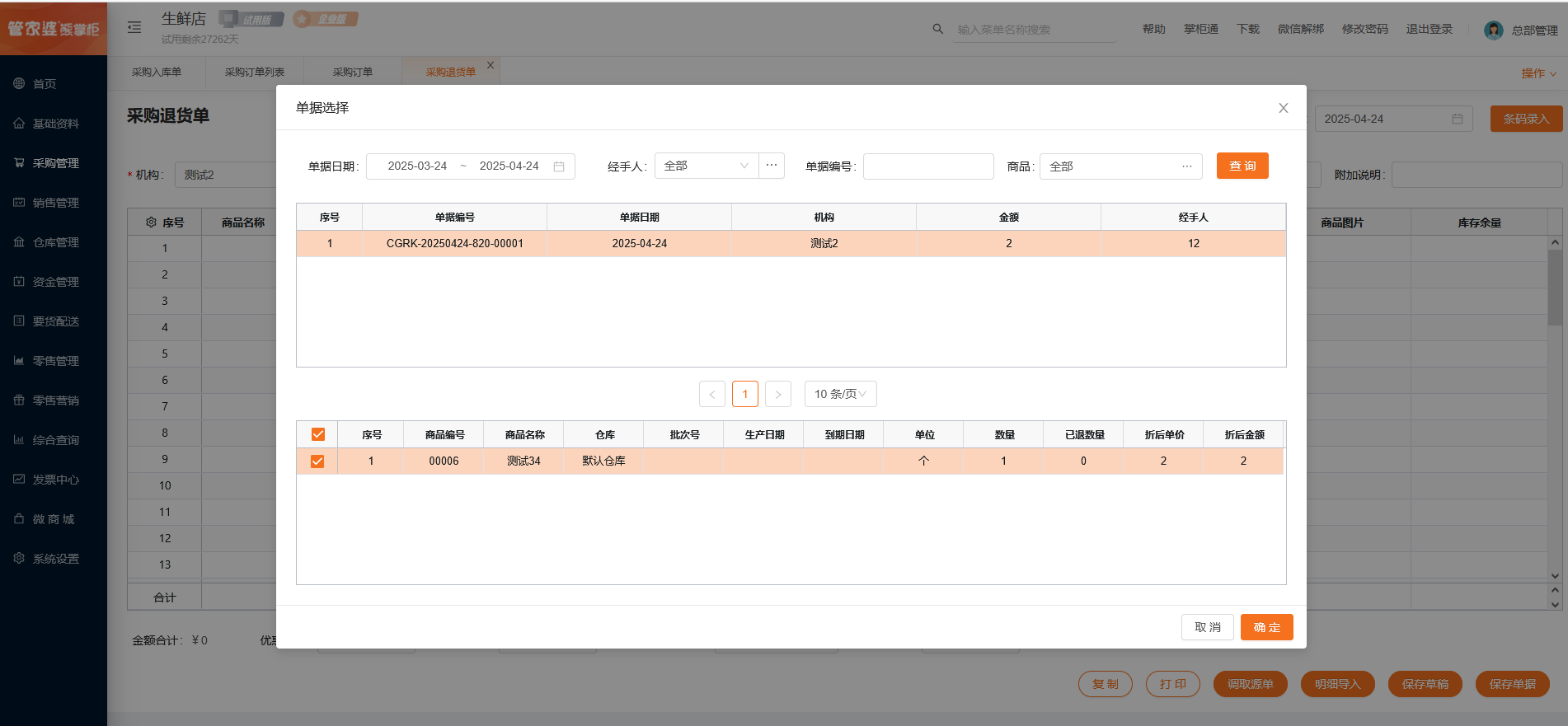Open calendar icon in 单据日期 range field
1568x726 pixels.
coord(559,166)
